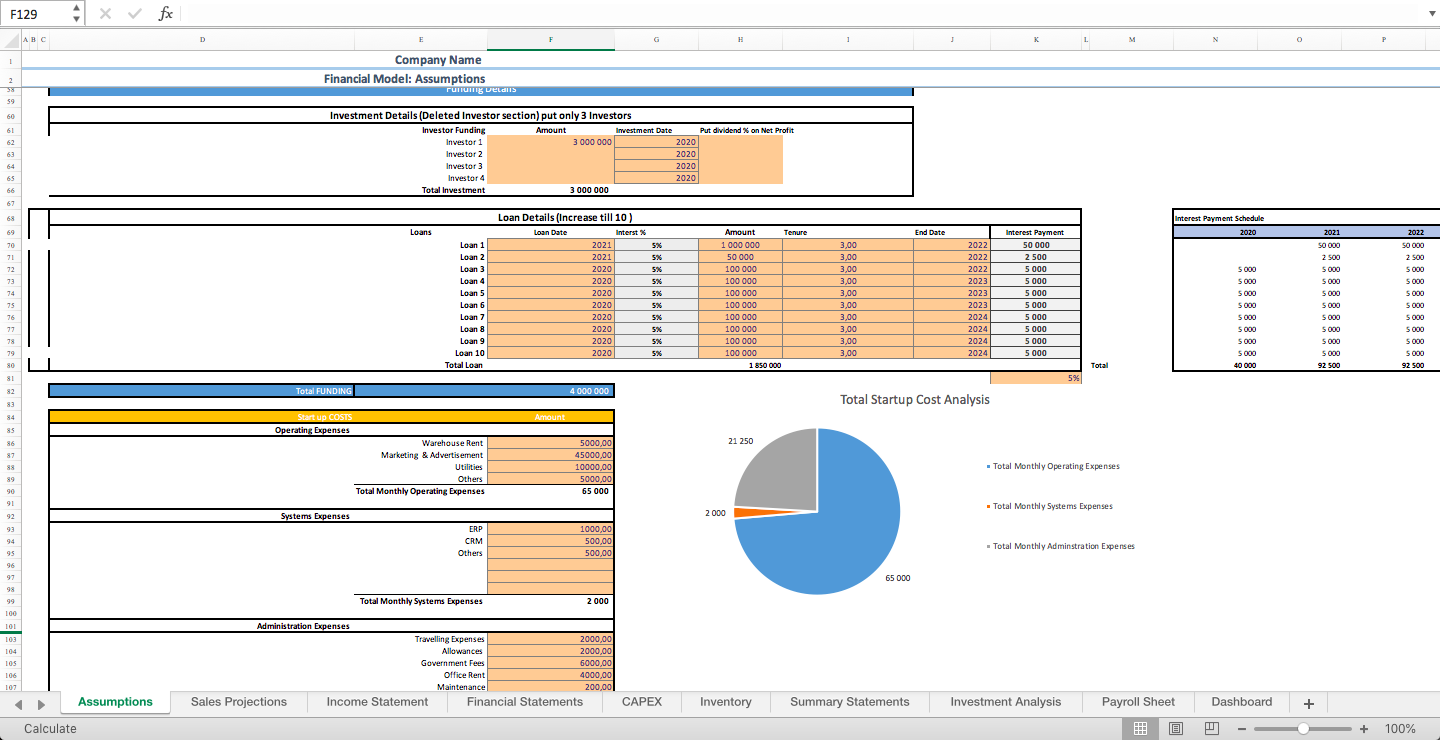1440x740 pixels.
Task: Open the Summary Statements sheet tab
Action: (x=850, y=702)
